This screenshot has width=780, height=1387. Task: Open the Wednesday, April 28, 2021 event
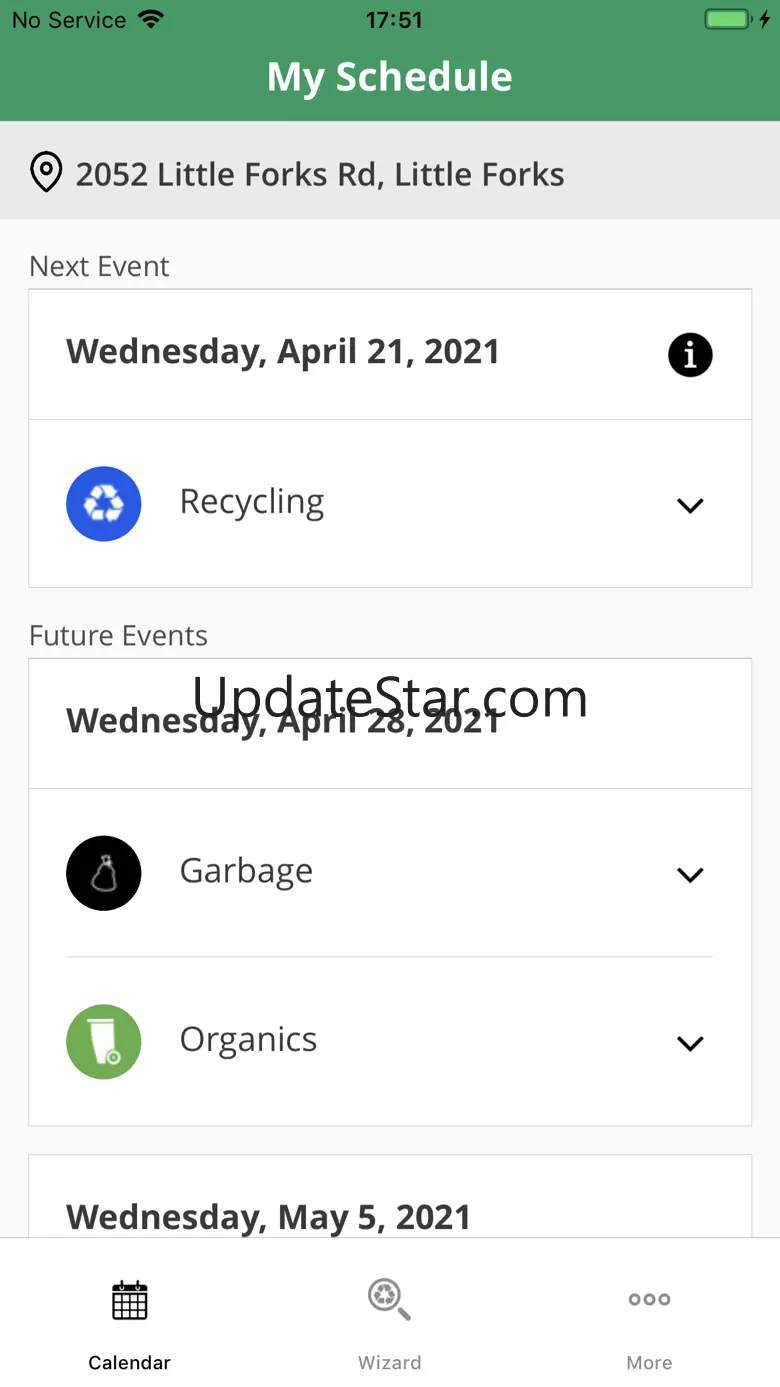click(x=284, y=722)
